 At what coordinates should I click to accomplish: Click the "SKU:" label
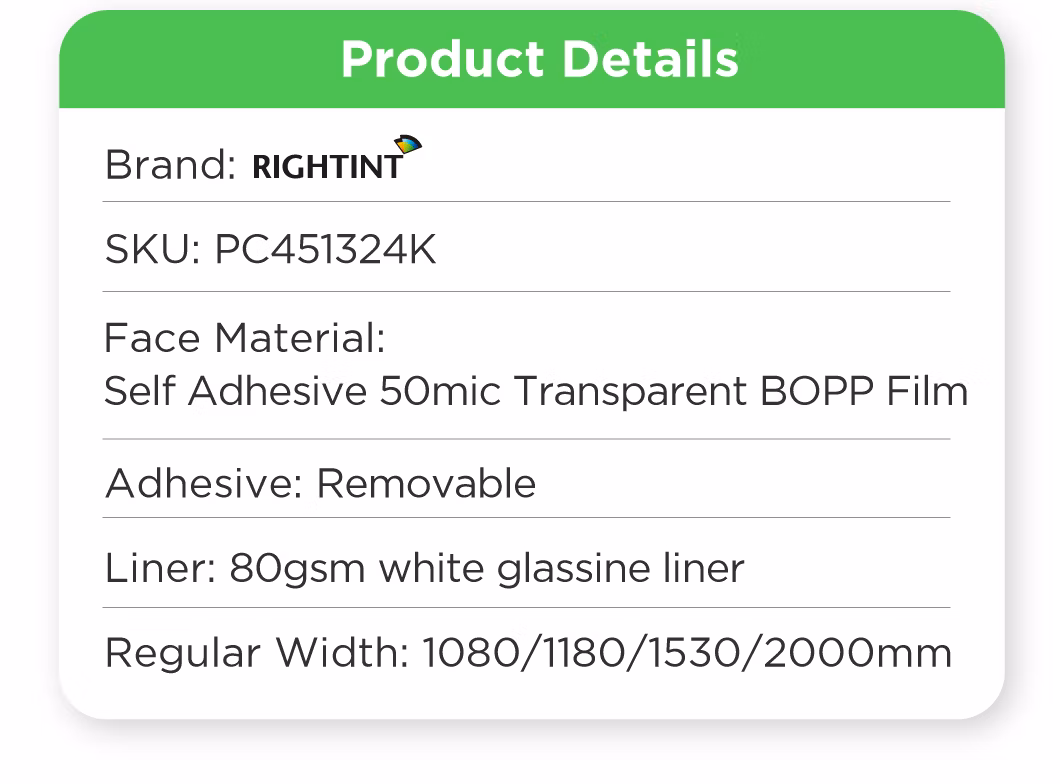click(153, 250)
